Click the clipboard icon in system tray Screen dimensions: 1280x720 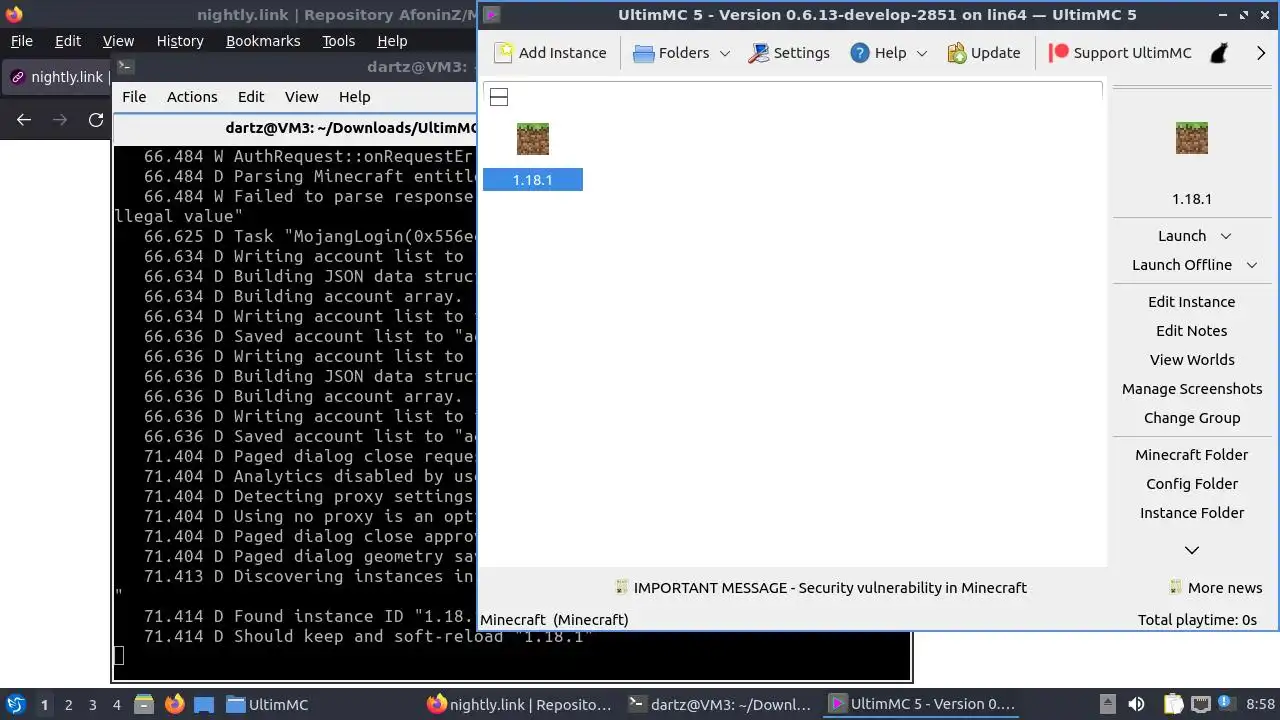(1173, 705)
